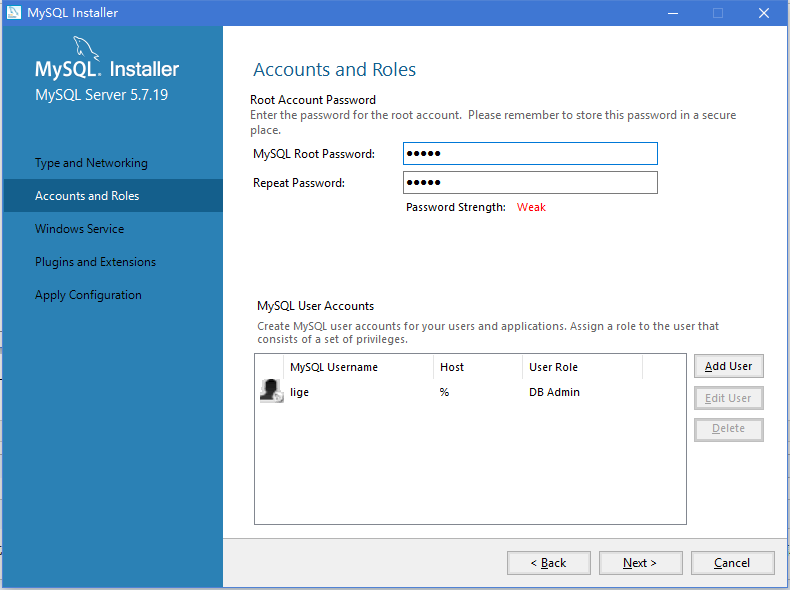Close the MySQL Installer window
This screenshot has width=790, height=590.
[x=764, y=13]
